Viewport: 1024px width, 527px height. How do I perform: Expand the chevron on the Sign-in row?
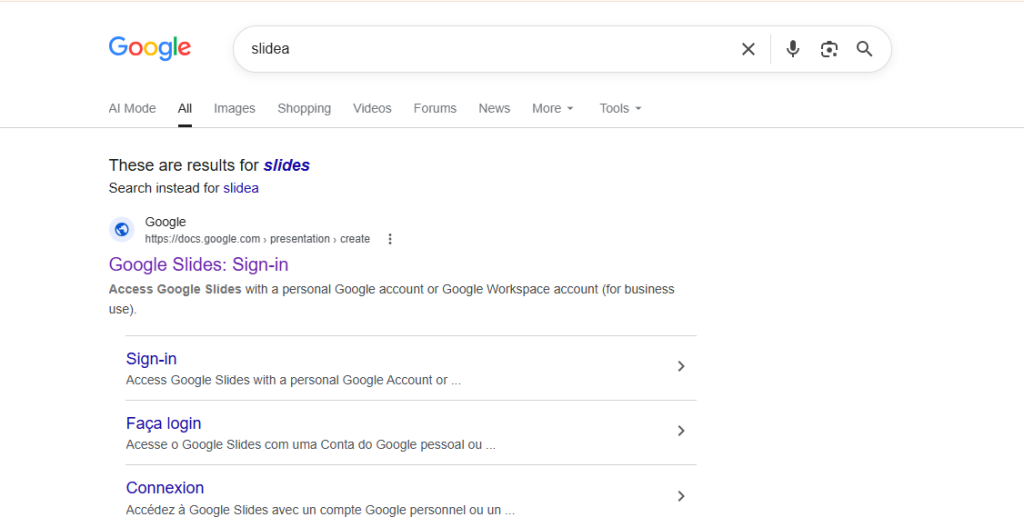680,366
